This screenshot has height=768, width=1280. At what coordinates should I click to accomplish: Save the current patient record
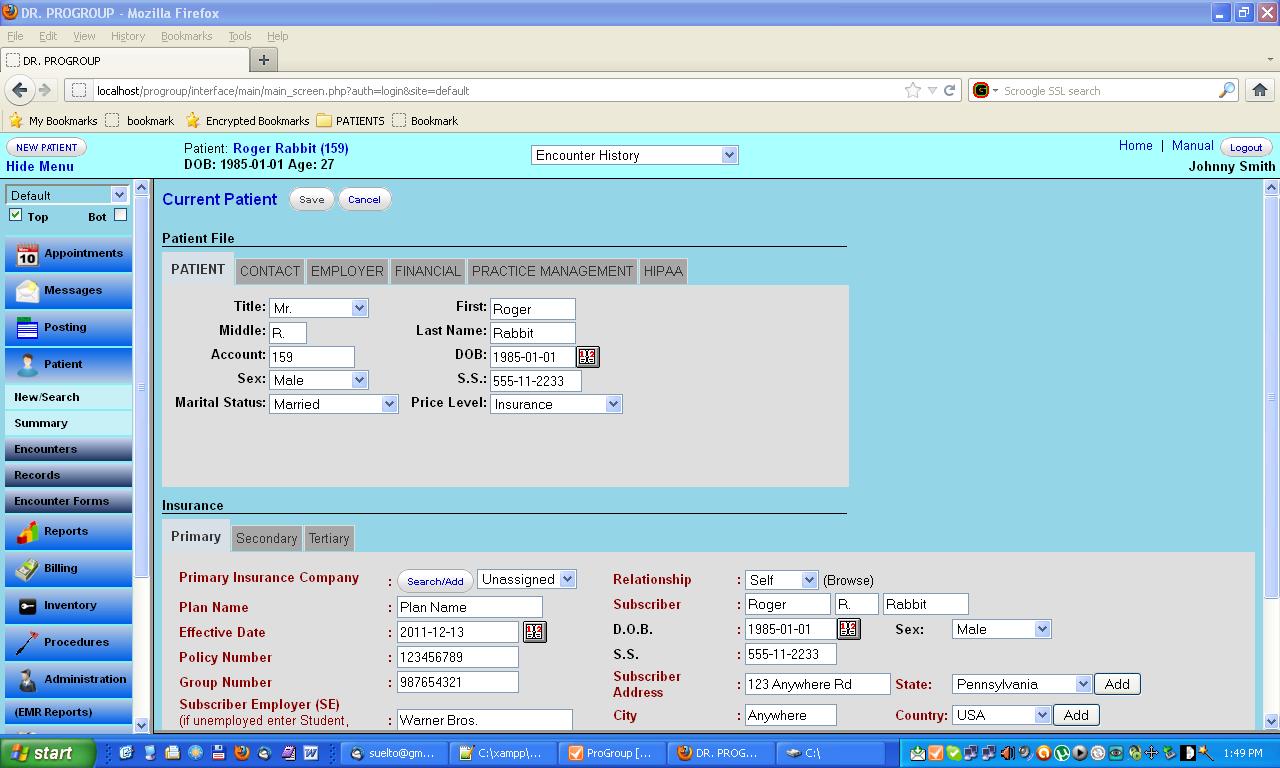311,199
